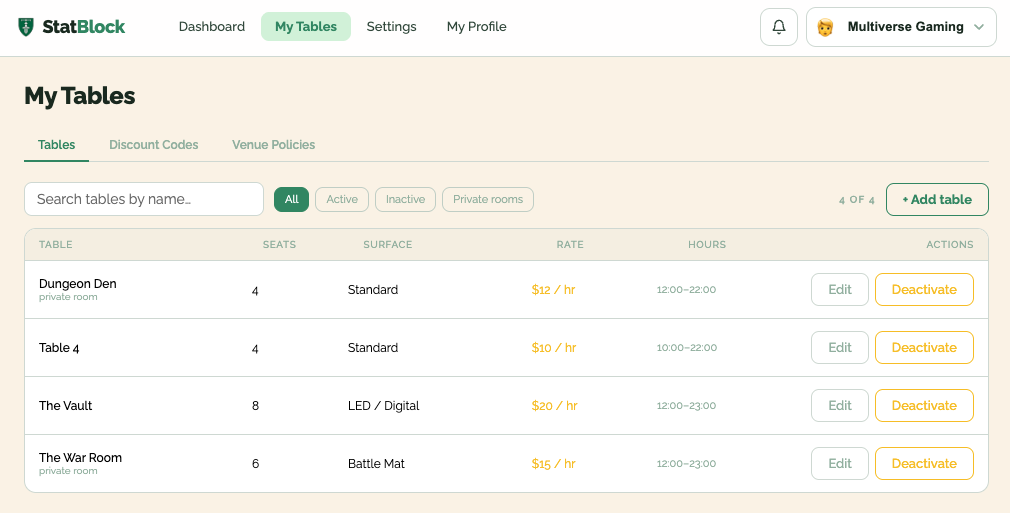Click the Add table button
This screenshot has width=1010, height=513.
[937, 199]
